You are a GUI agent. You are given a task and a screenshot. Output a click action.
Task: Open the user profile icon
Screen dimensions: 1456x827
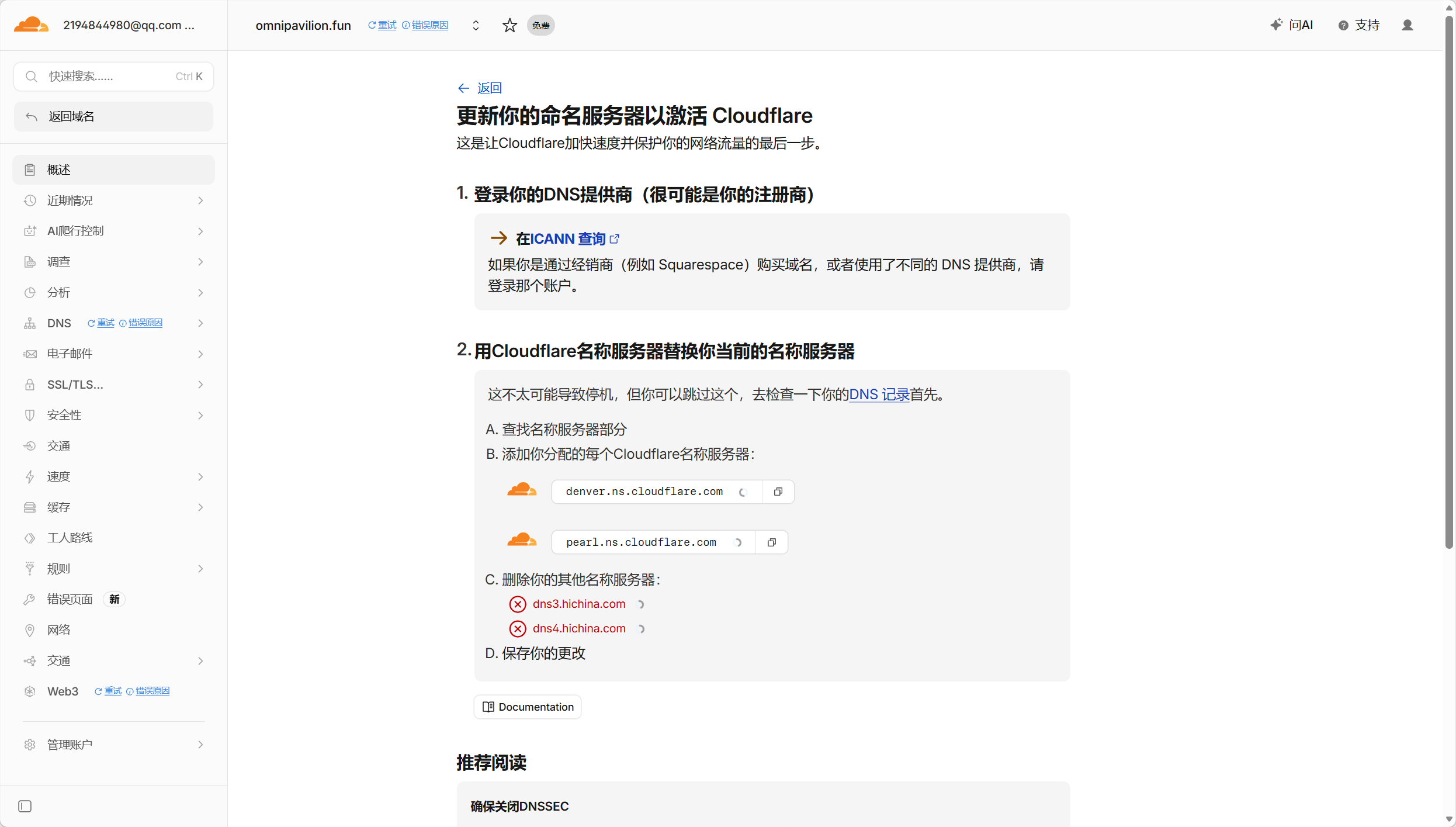click(x=1408, y=25)
